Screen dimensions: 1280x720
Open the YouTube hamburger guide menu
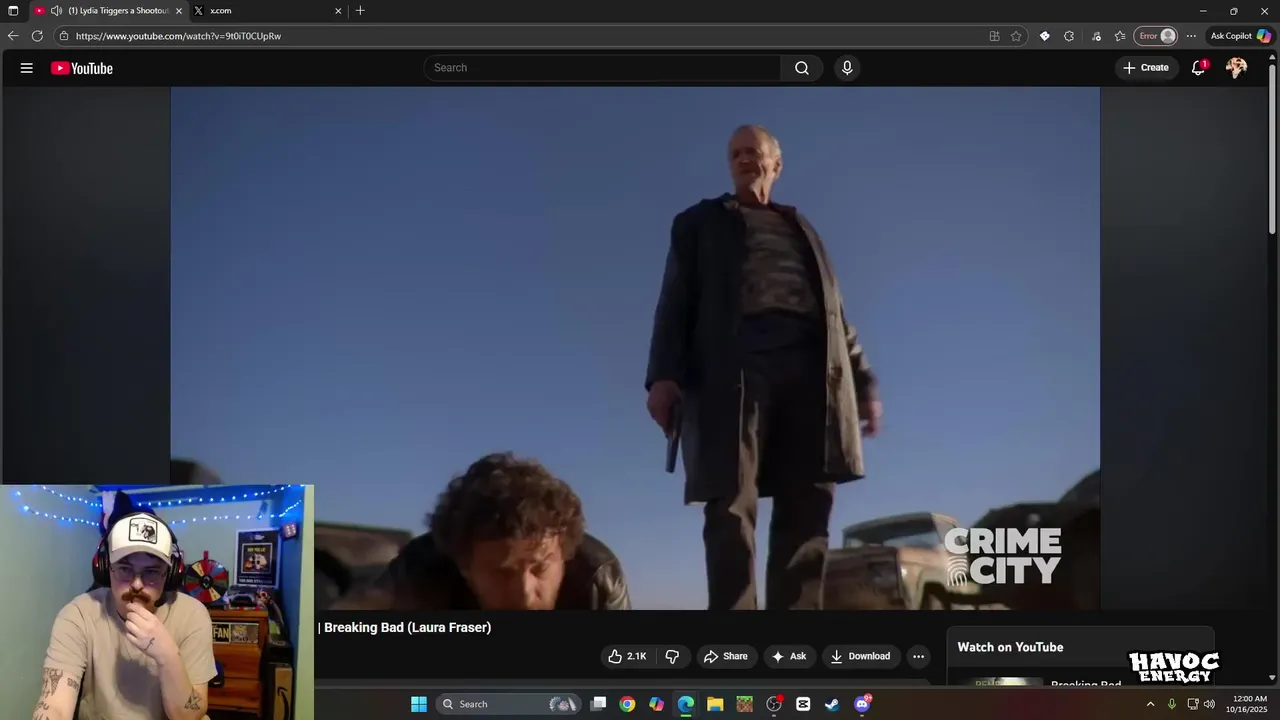pyautogui.click(x=26, y=68)
